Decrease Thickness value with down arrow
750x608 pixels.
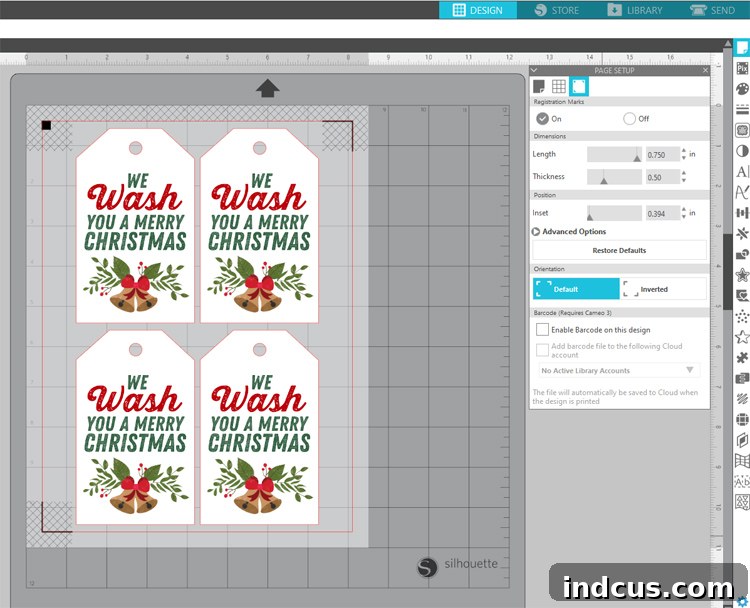[x=684, y=180]
